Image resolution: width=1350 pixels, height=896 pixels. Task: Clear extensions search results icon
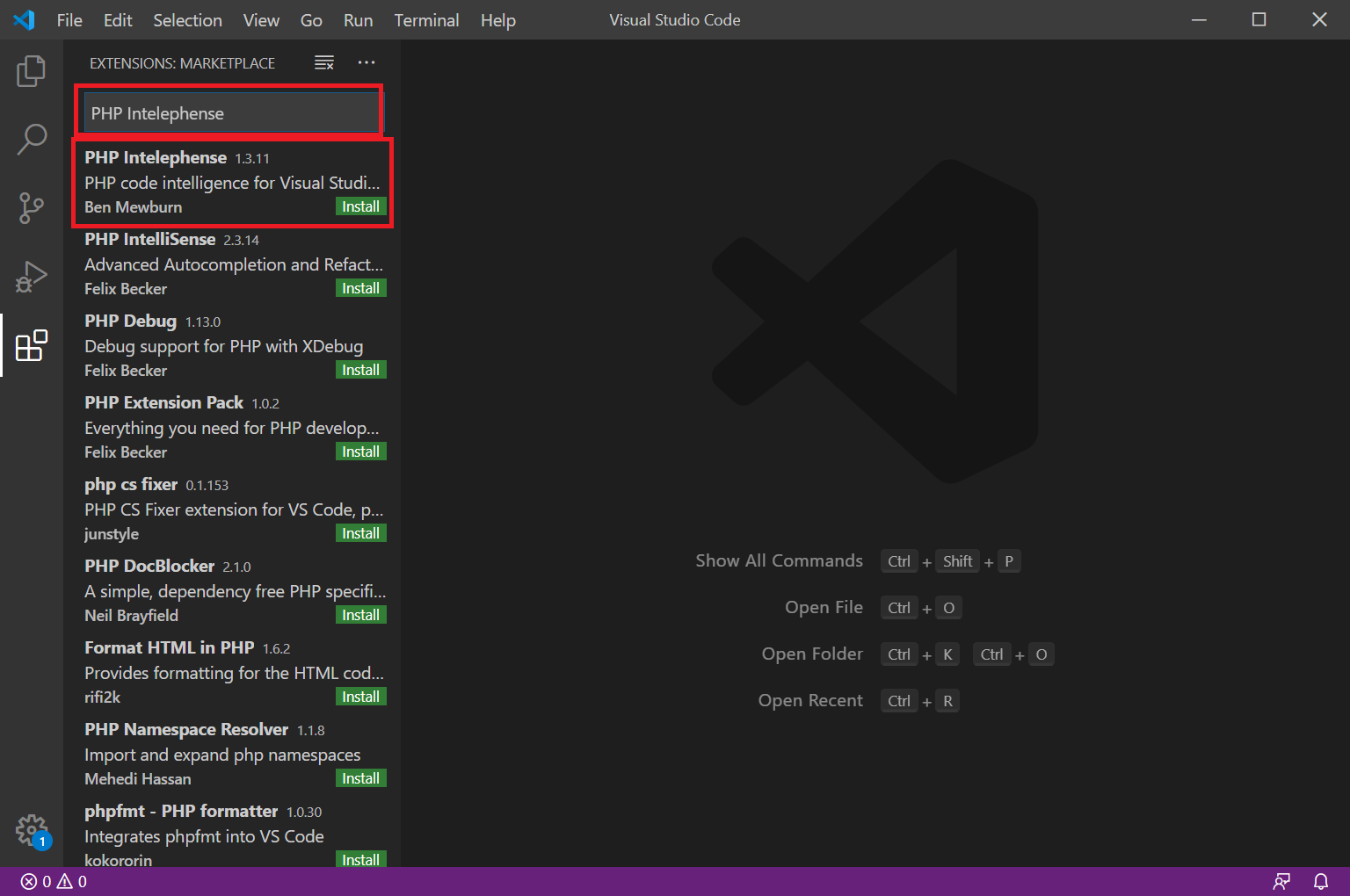[x=324, y=62]
